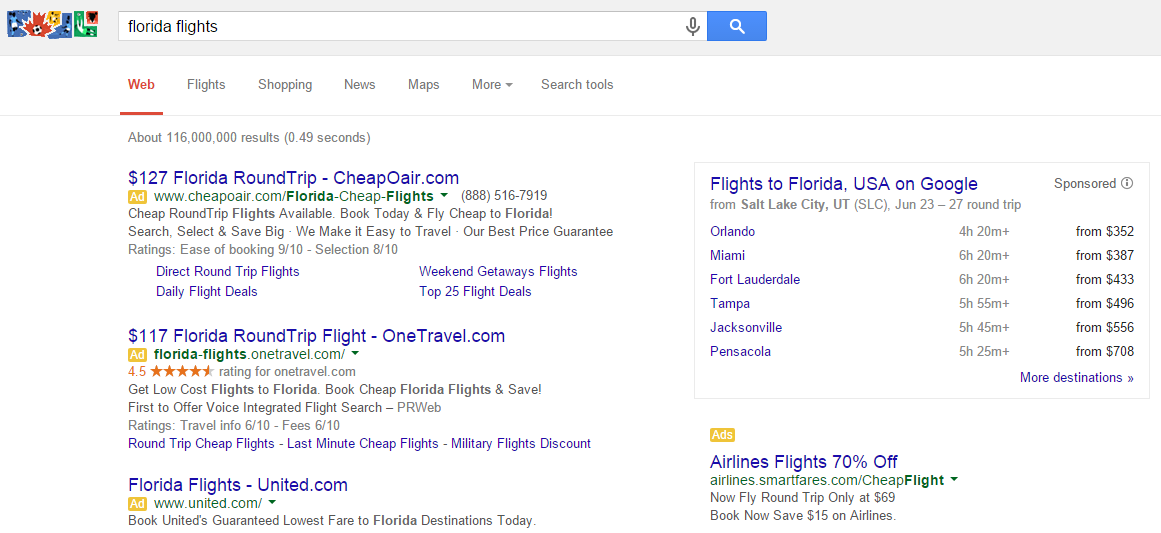Click the Sponsored info icon
This screenshot has width=1161, height=533.
pyautogui.click(x=1127, y=184)
